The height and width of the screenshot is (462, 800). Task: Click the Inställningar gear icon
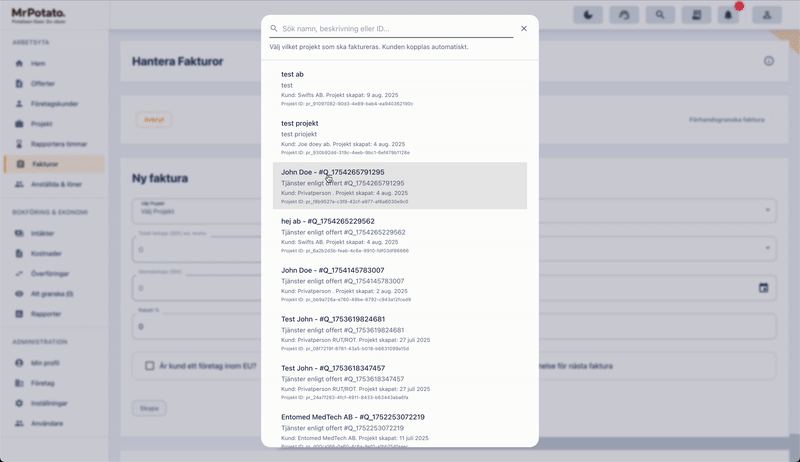[19, 403]
